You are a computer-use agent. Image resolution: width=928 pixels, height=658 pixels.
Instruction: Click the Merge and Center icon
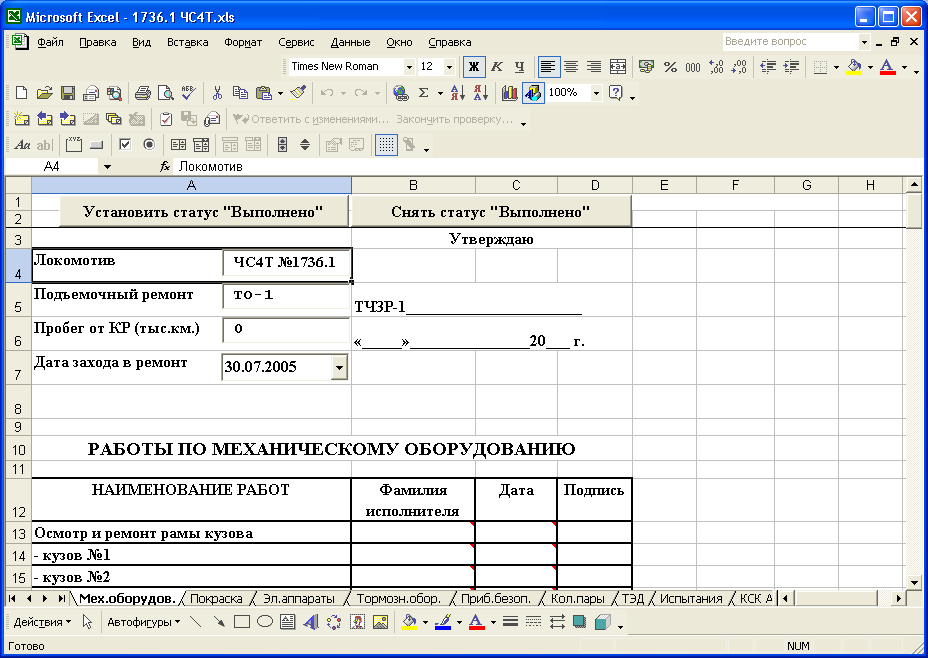(x=617, y=66)
